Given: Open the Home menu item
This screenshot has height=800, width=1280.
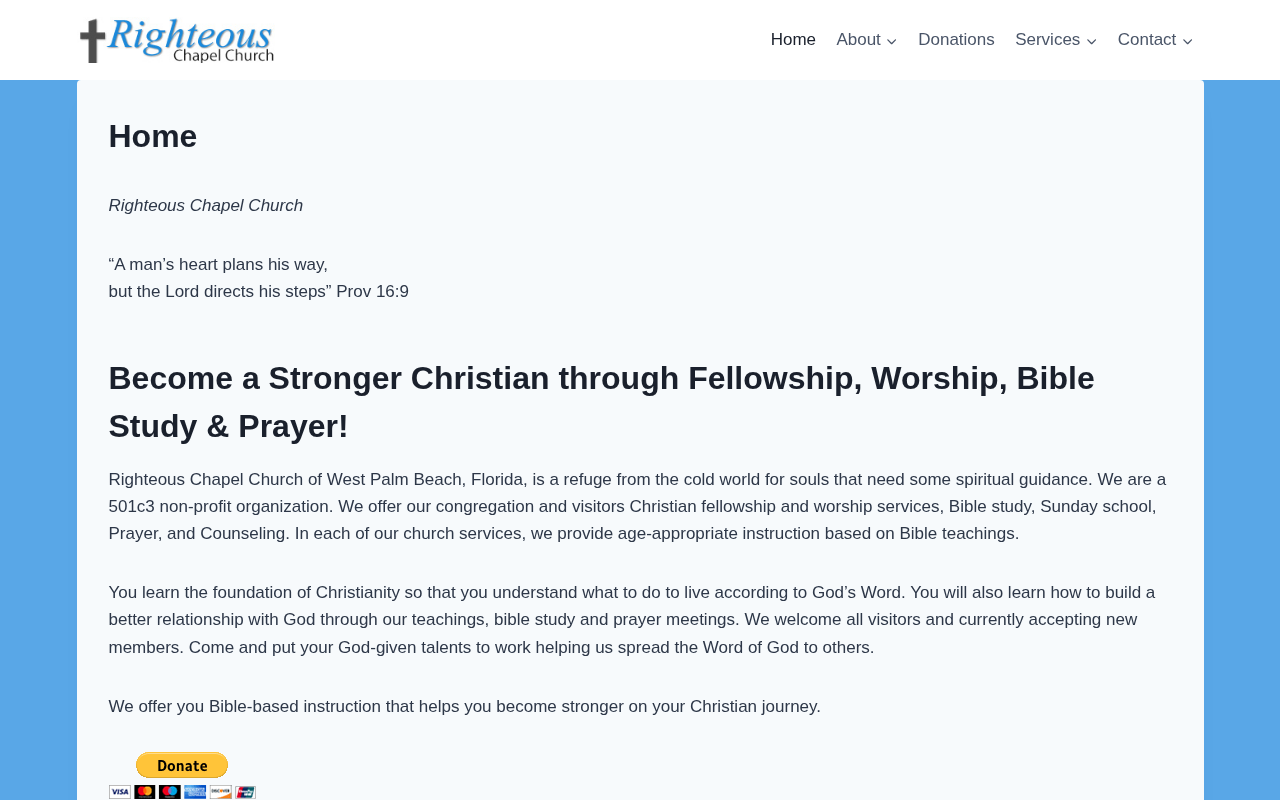Looking at the screenshot, I should pyautogui.click(x=793, y=40).
